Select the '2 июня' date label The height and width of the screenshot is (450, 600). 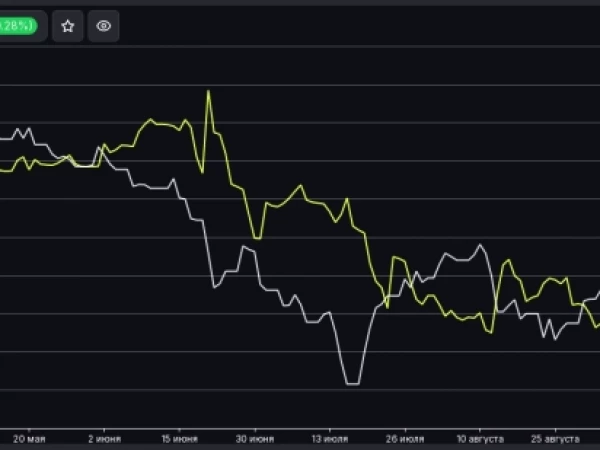[x=104, y=439]
